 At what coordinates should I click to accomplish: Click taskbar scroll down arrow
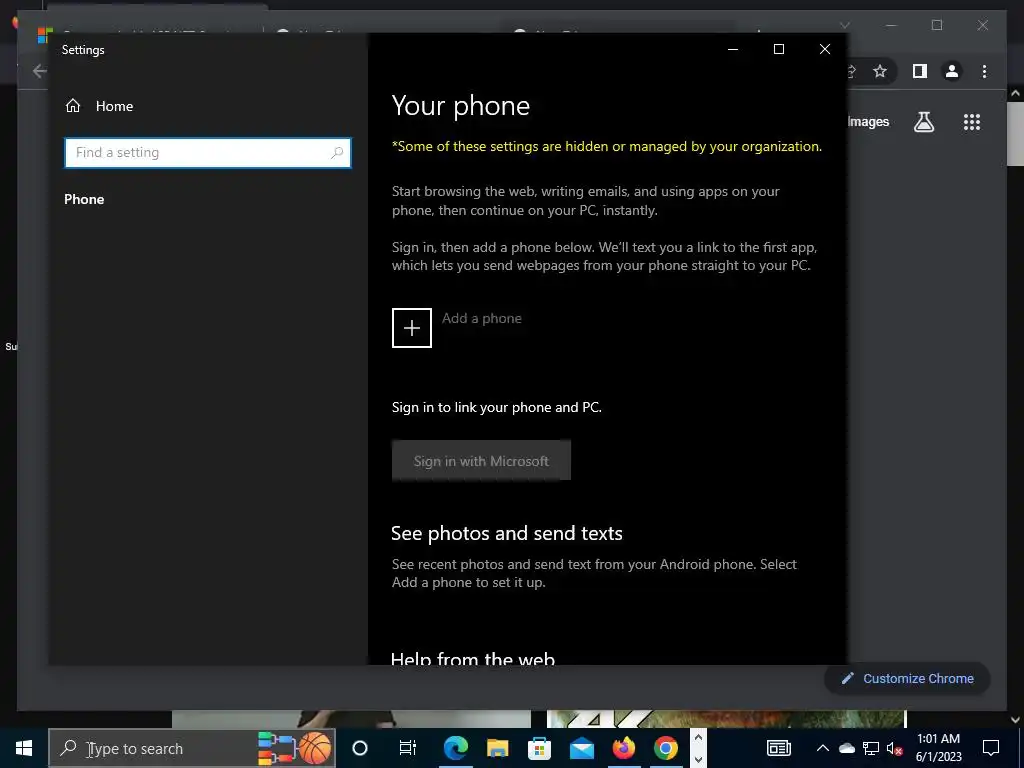[697, 759]
